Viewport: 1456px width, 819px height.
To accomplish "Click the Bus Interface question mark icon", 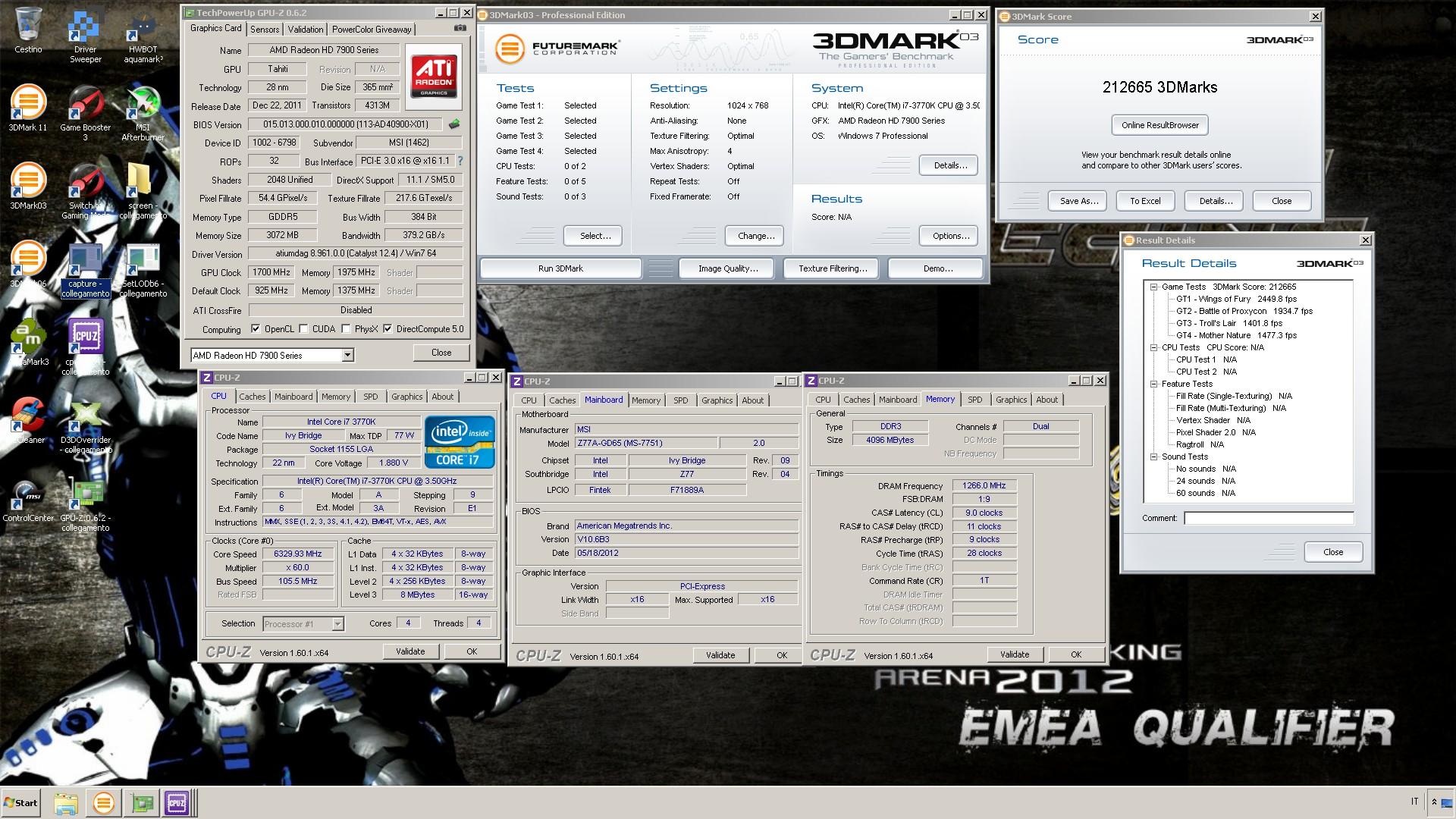I will (x=460, y=161).
